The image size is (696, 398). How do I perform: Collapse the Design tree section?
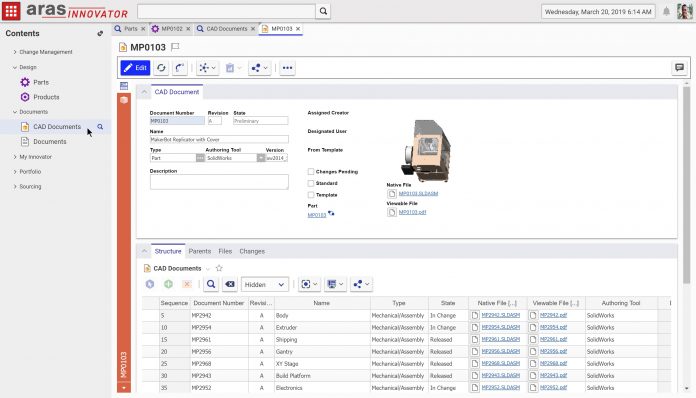(15, 67)
